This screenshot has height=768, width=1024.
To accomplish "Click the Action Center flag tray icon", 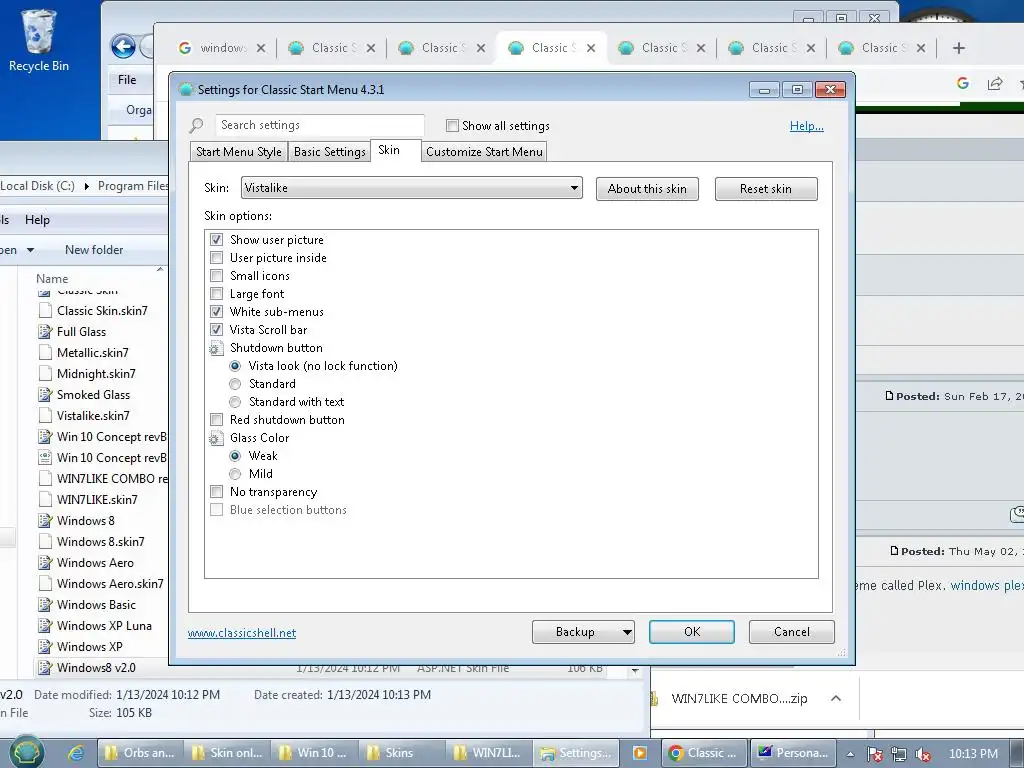I will (874, 754).
